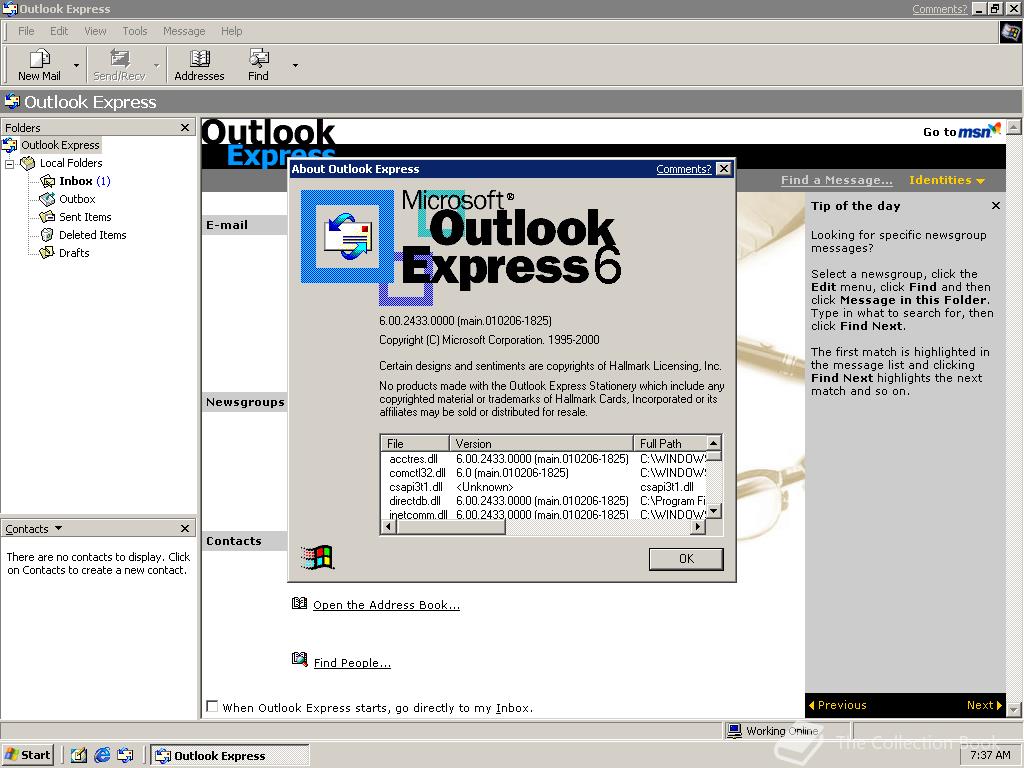Click OK in About Outlook Express dialog

tap(686, 559)
